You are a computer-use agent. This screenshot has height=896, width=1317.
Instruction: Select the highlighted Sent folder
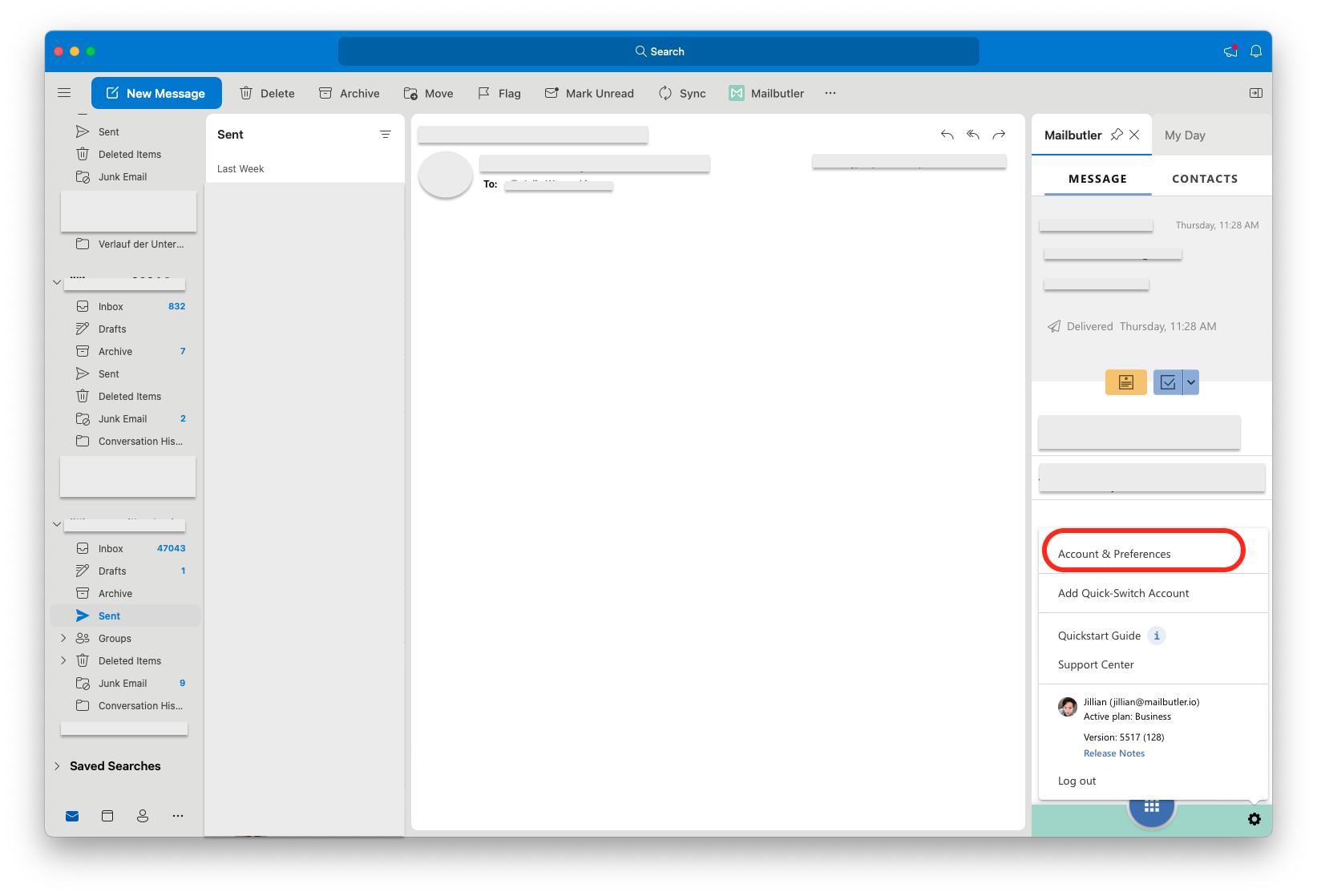click(125, 615)
